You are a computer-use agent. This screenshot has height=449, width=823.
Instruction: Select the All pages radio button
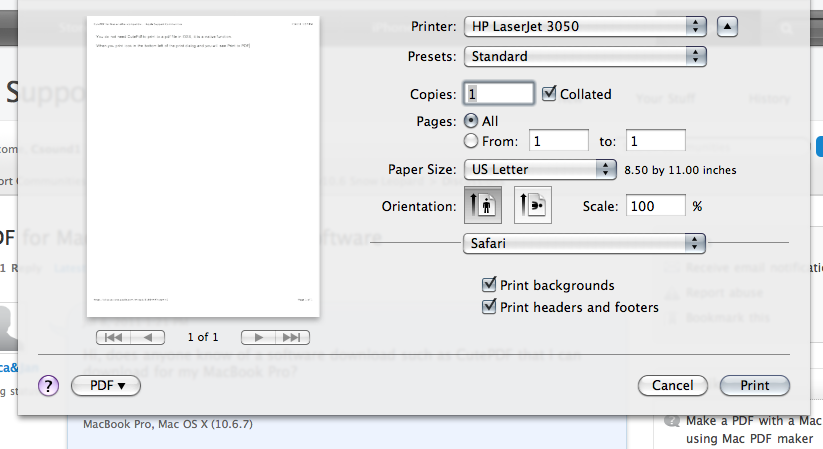[x=471, y=121]
